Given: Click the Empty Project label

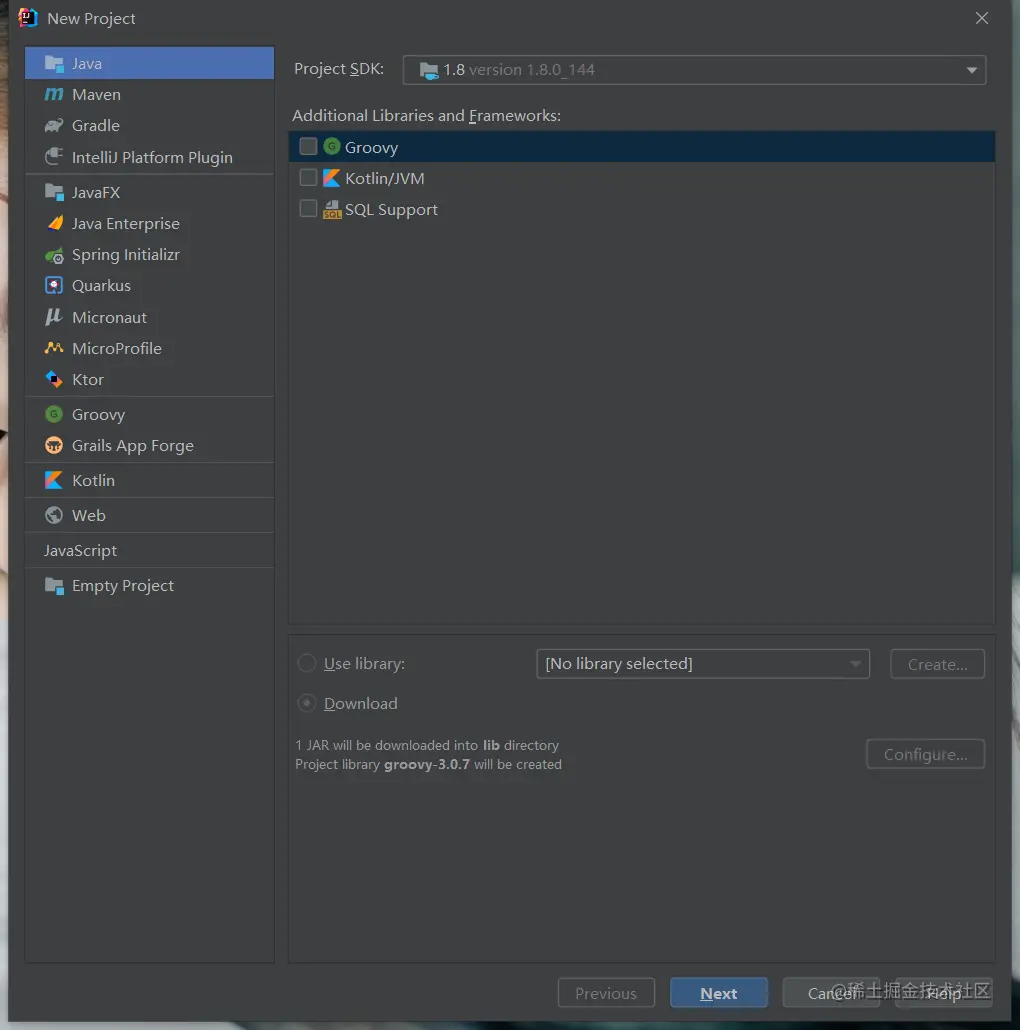Looking at the screenshot, I should coord(123,586).
